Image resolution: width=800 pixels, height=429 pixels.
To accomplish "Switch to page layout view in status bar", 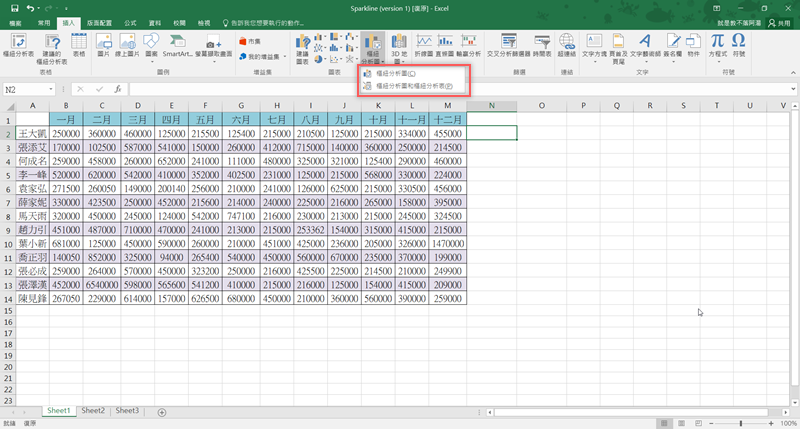I will 679,423.
